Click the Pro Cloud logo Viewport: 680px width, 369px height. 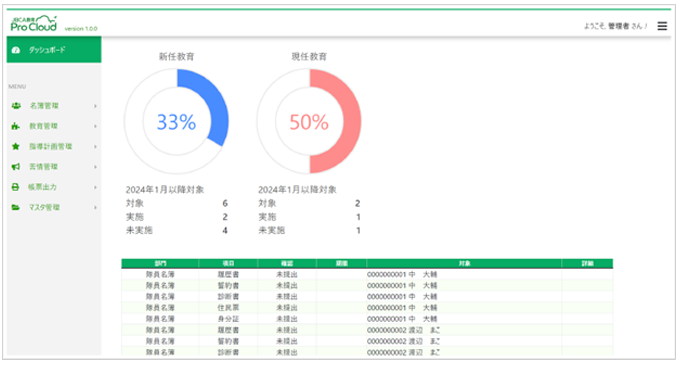34,24
